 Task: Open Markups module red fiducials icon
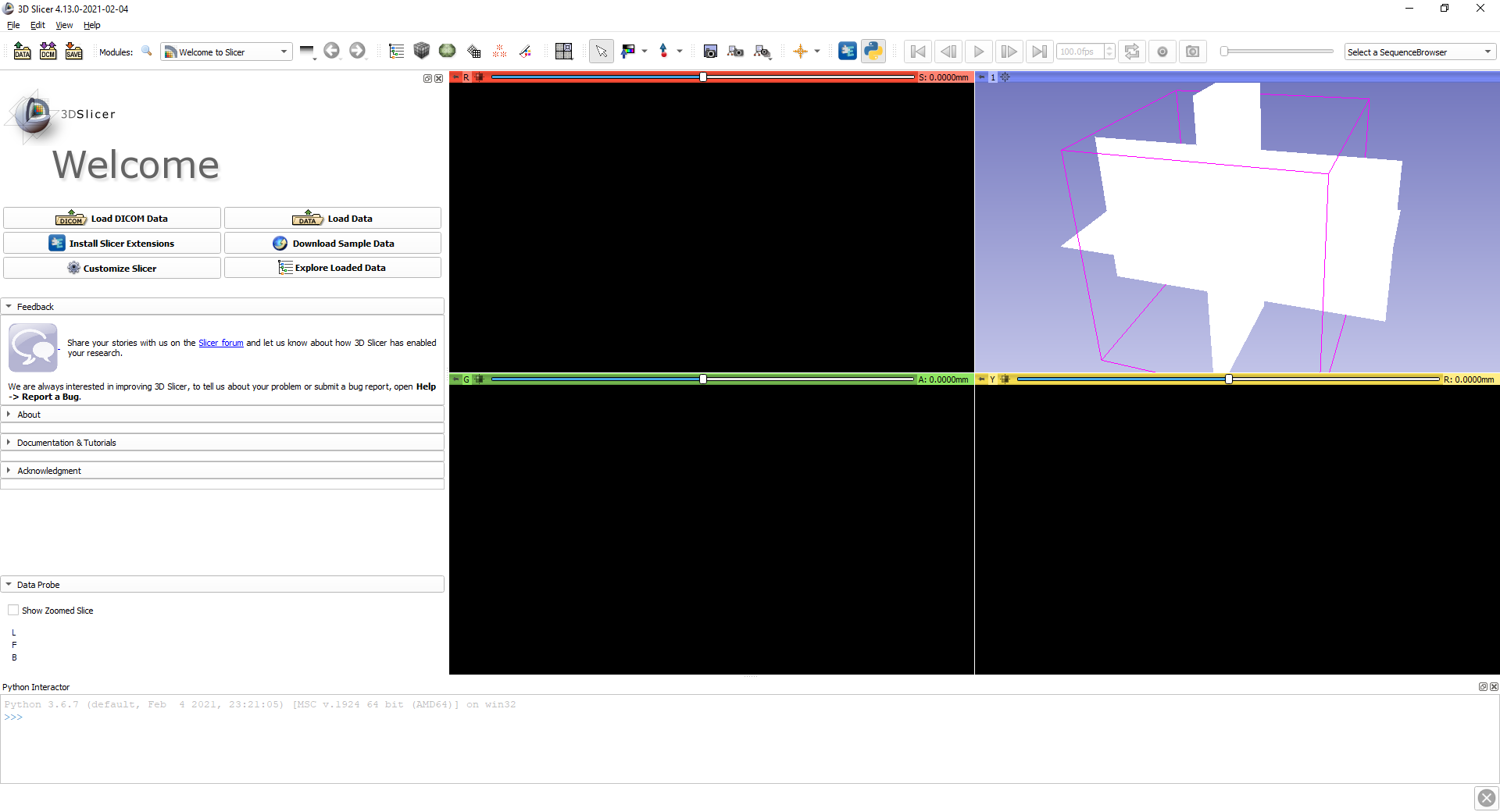click(x=499, y=52)
